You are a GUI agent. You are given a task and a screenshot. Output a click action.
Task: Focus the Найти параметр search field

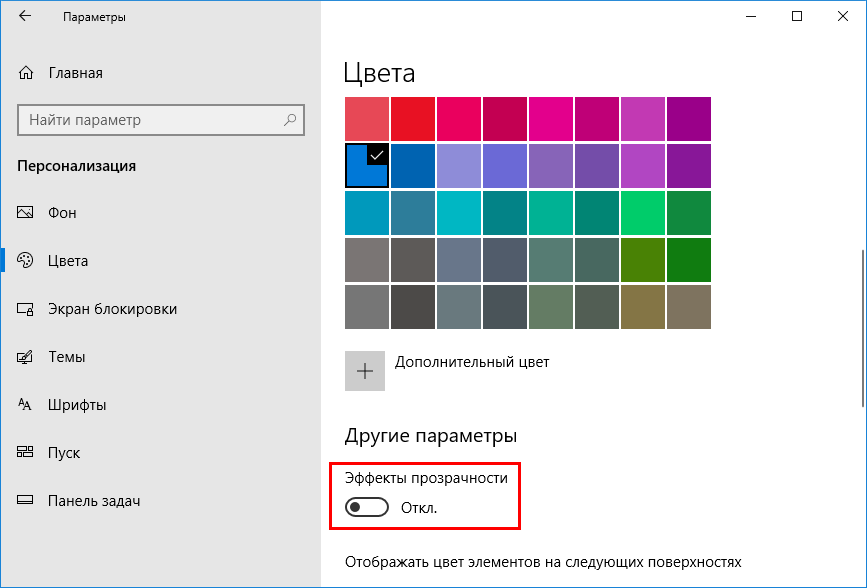(150, 120)
